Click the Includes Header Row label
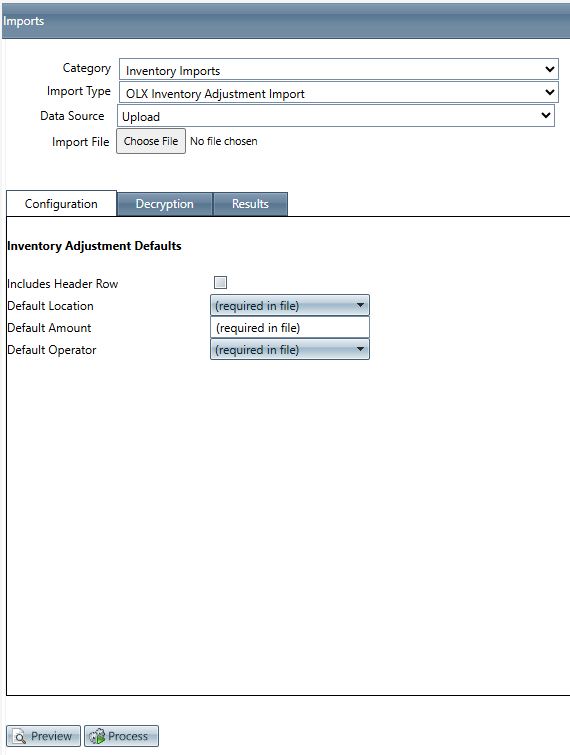 pos(63,284)
